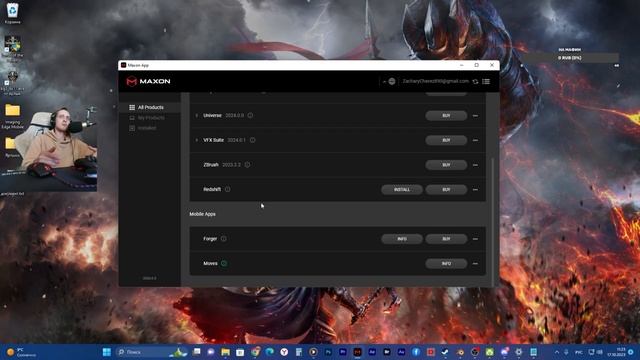Open the Recycle Bin desktop icon
This screenshot has height=360, width=640.
pyautogui.click(x=13, y=13)
